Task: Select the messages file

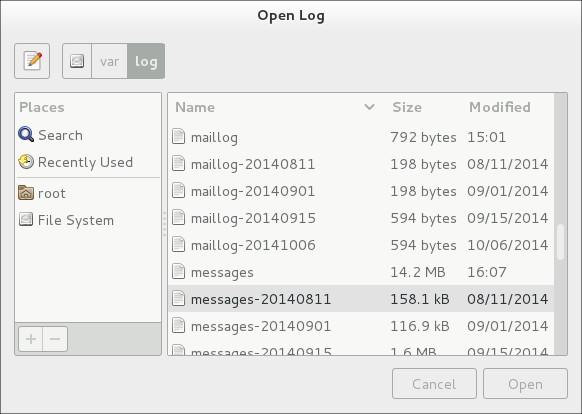Action: tap(361, 272)
